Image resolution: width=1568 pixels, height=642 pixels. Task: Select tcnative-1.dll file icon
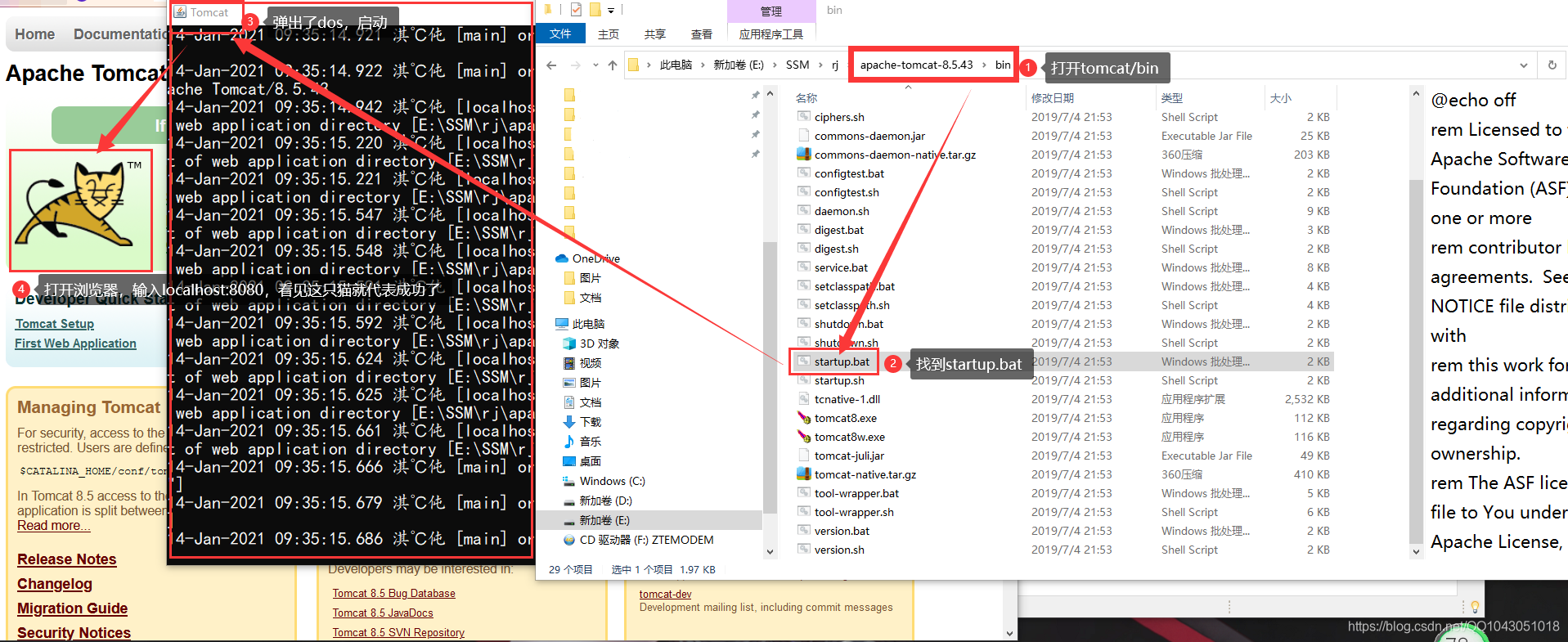pos(804,399)
